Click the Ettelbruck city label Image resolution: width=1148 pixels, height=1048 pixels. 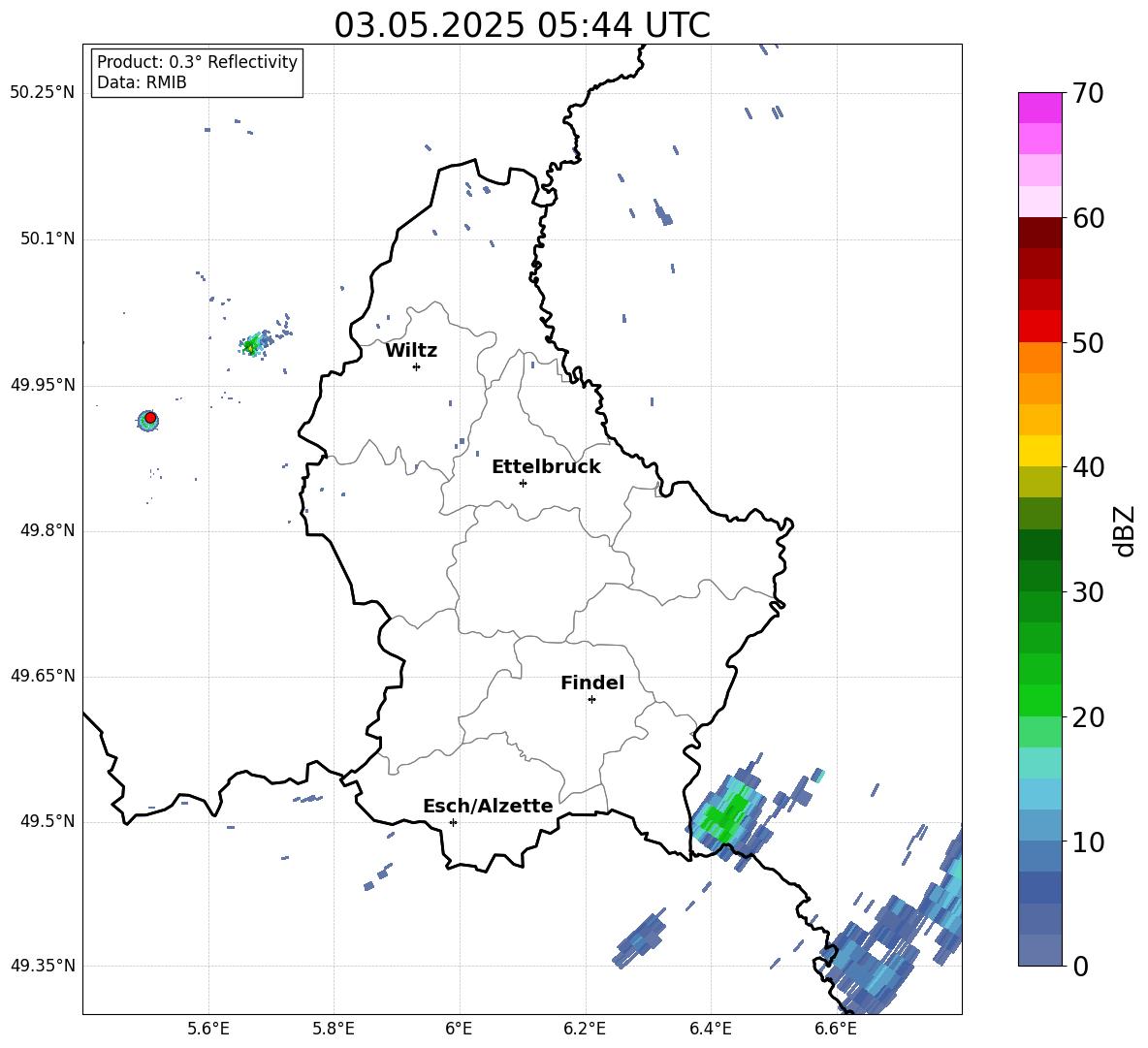click(546, 467)
